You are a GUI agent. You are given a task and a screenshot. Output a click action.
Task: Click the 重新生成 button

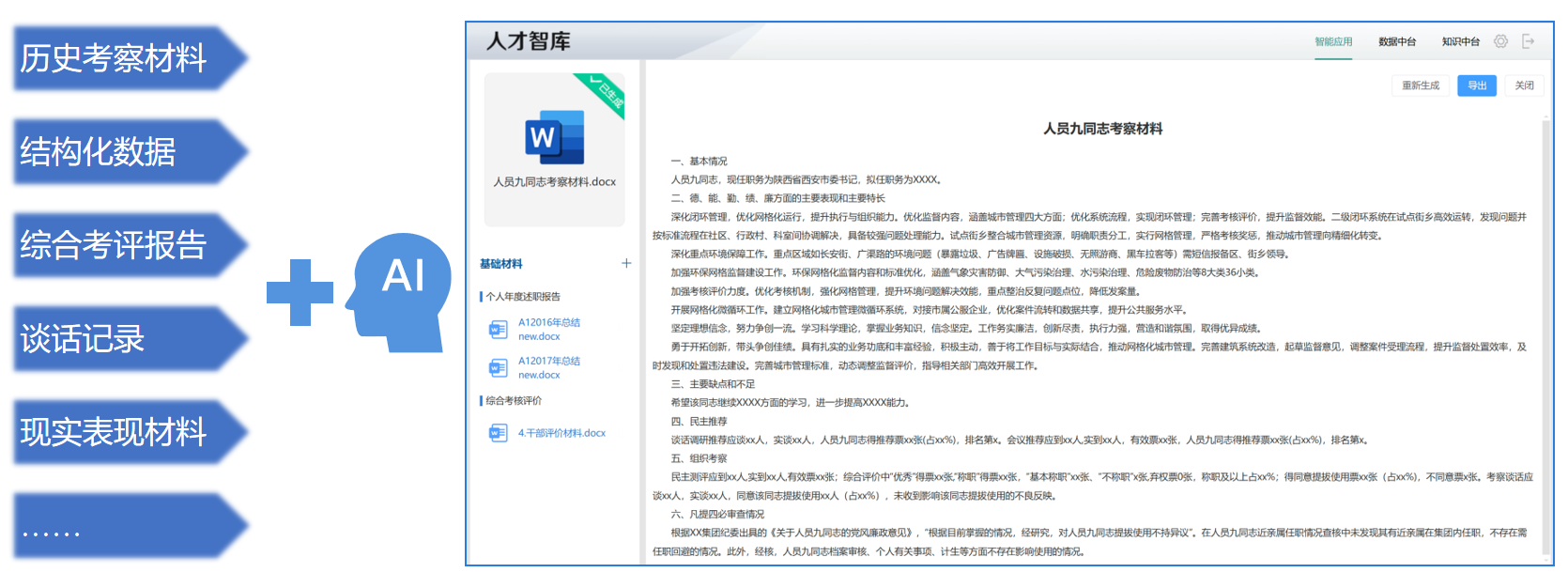[x=1421, y=85]
